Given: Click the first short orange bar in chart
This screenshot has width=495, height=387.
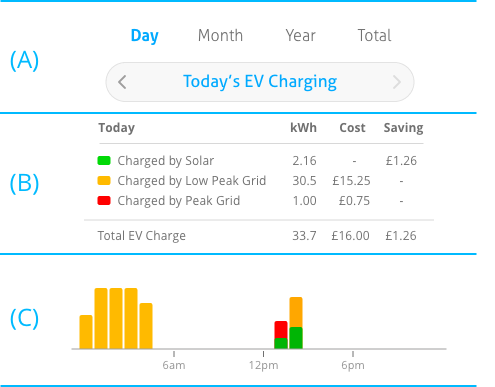Looking at the screenshot, I should tap(86, 332).
